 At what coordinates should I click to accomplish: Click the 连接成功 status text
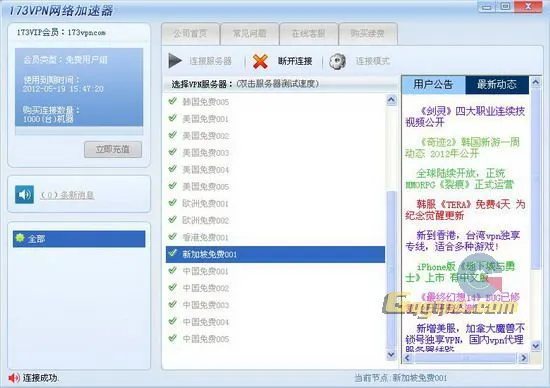coord(40,378)
